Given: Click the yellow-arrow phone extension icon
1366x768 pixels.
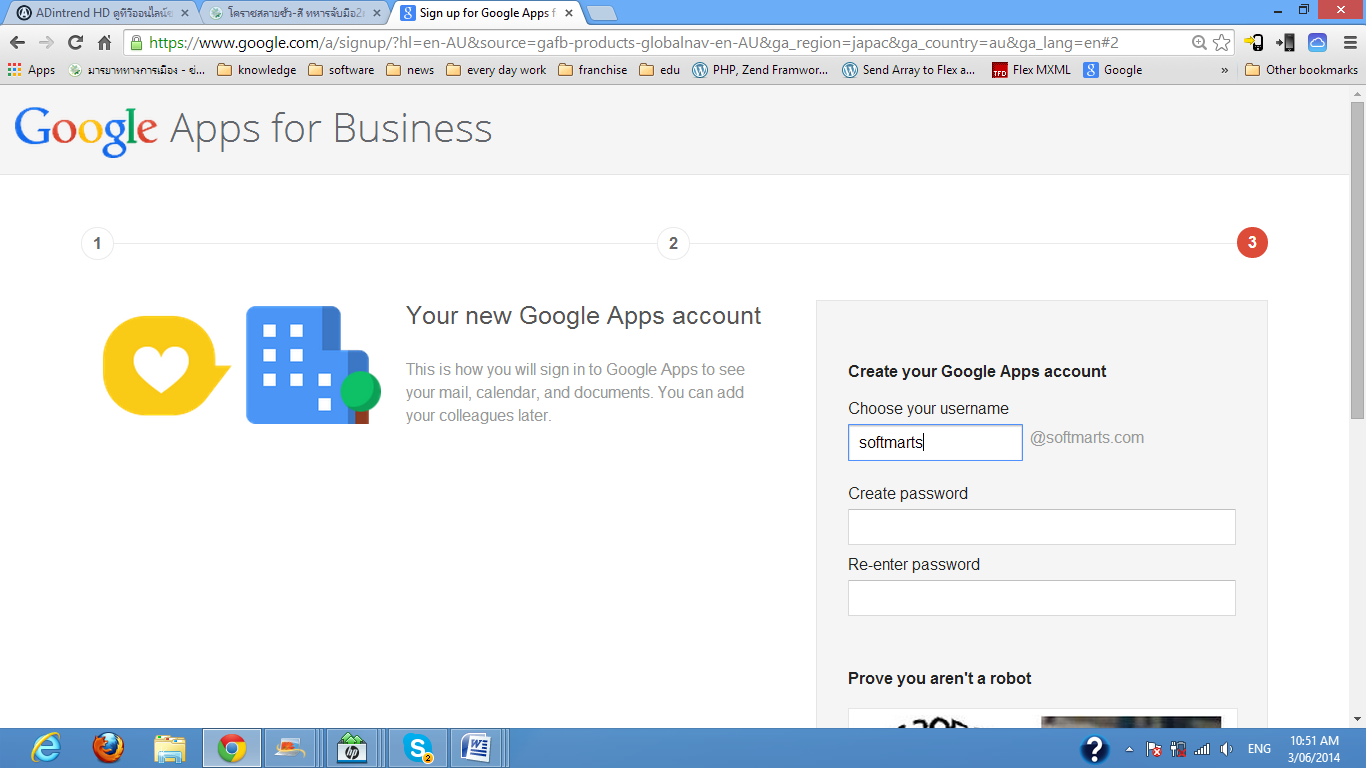Looking at the screenshot, I should click(1254, 43).
